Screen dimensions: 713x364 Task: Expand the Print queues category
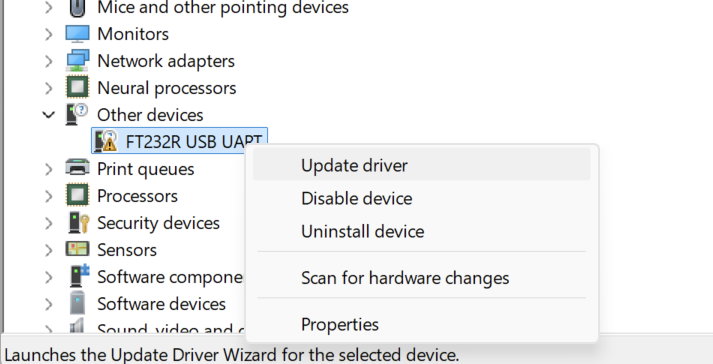(x=49, y=169)
